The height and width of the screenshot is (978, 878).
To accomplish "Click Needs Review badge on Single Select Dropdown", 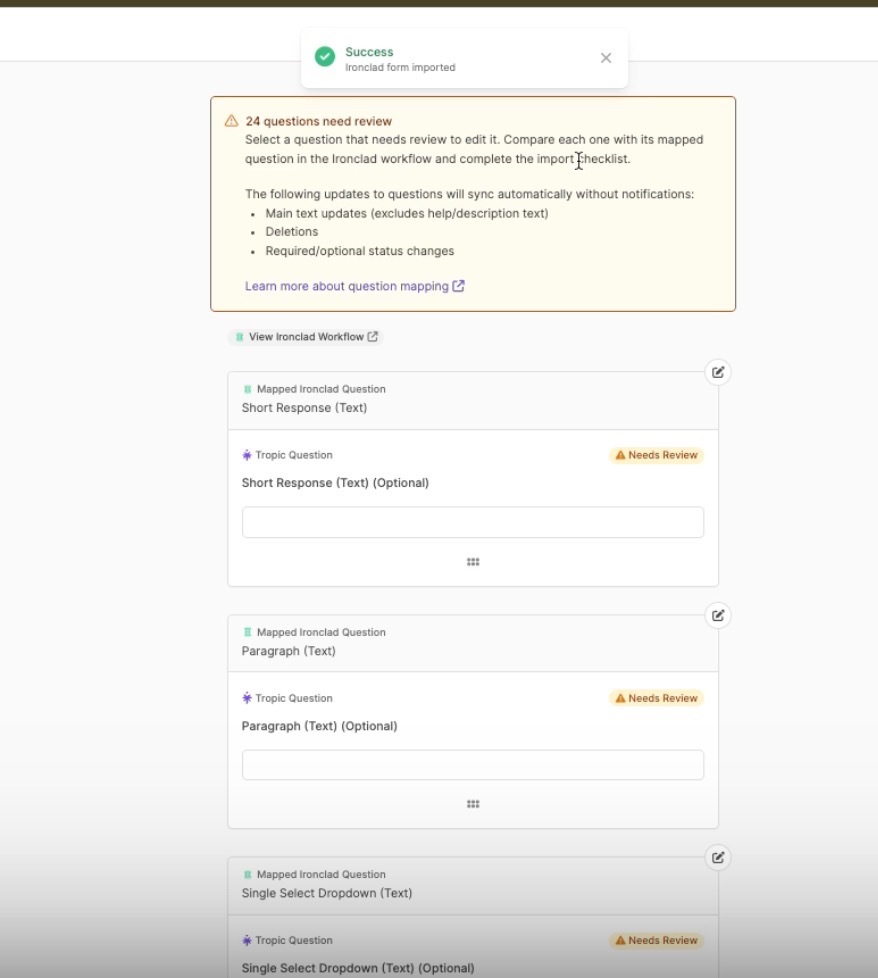I will click(x=656, y=940).
